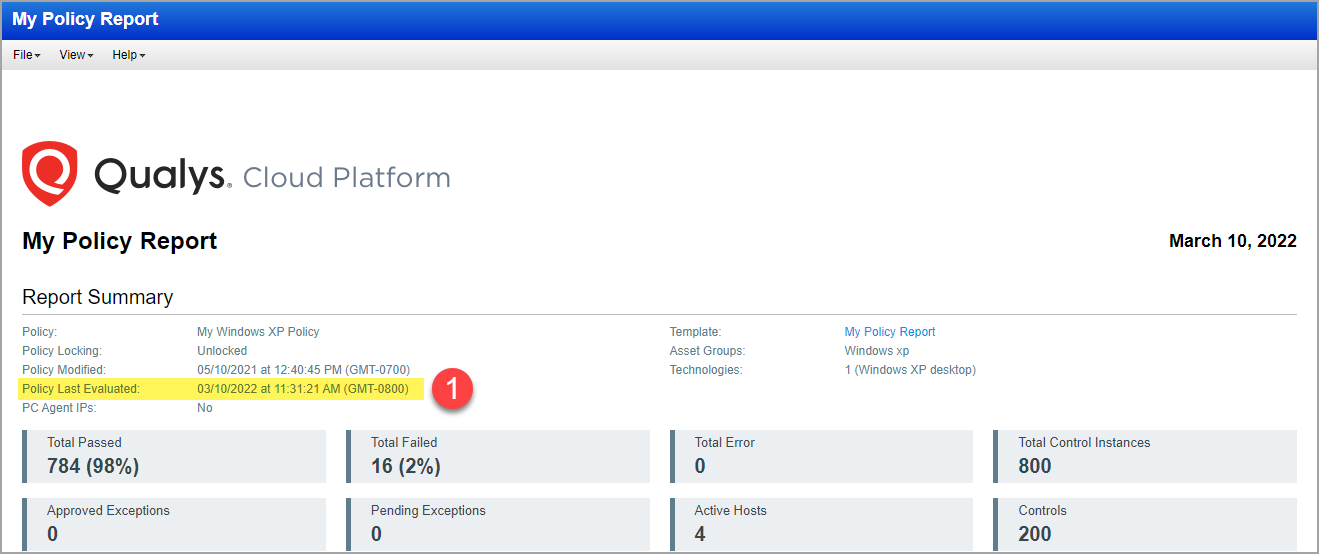
Task: Click the Technologies 1 (Windows XP desktop) value
Action: 910,370
